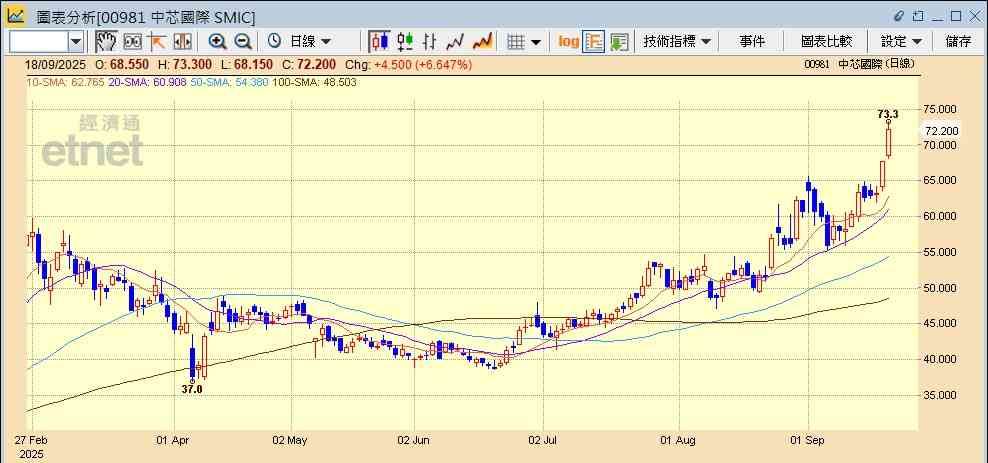Click the clock period icon
Viewport: 988px width, 463px height.
(x=274, y=42)
